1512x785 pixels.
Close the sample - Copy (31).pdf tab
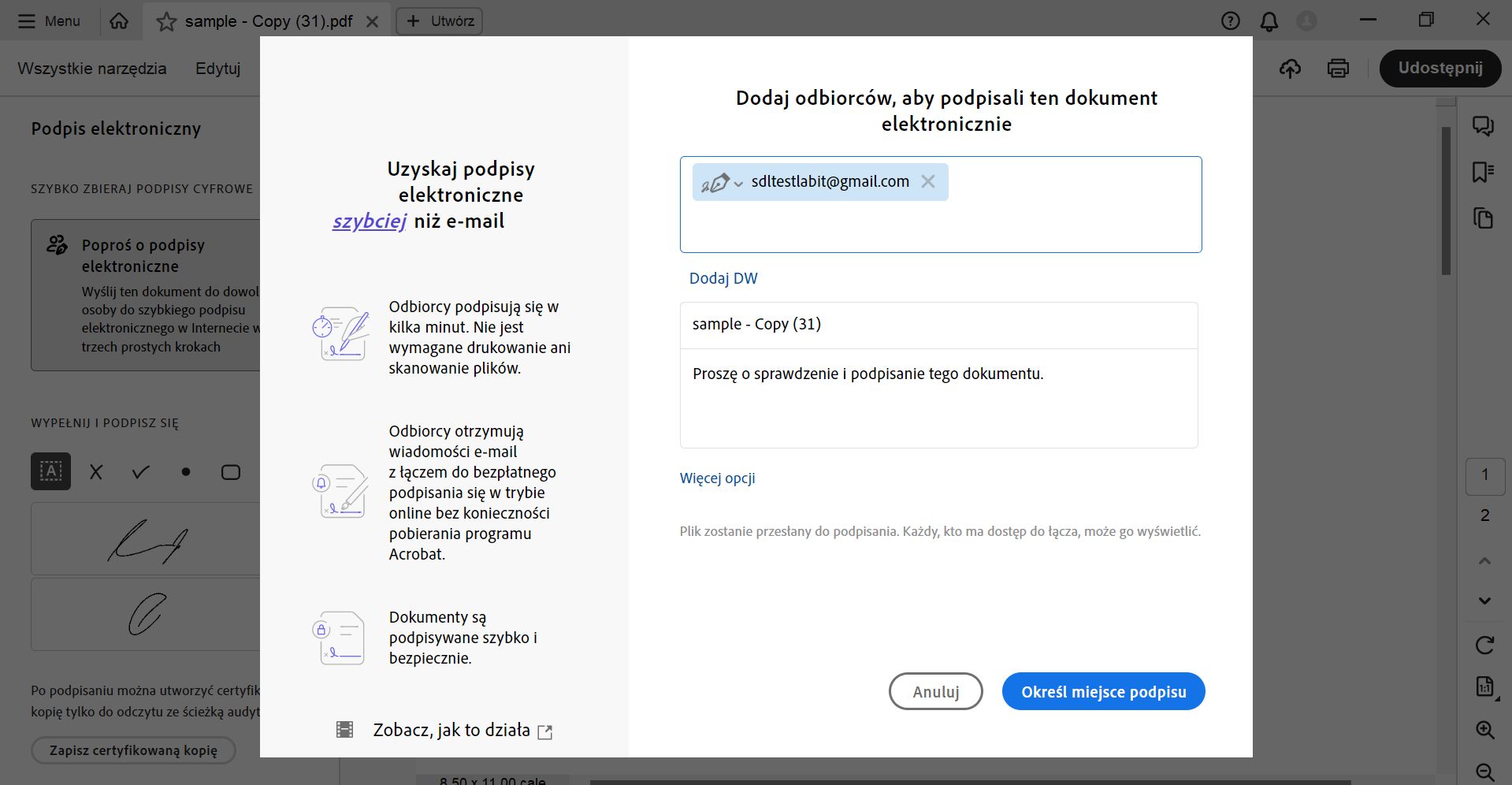tap(373, 22)
